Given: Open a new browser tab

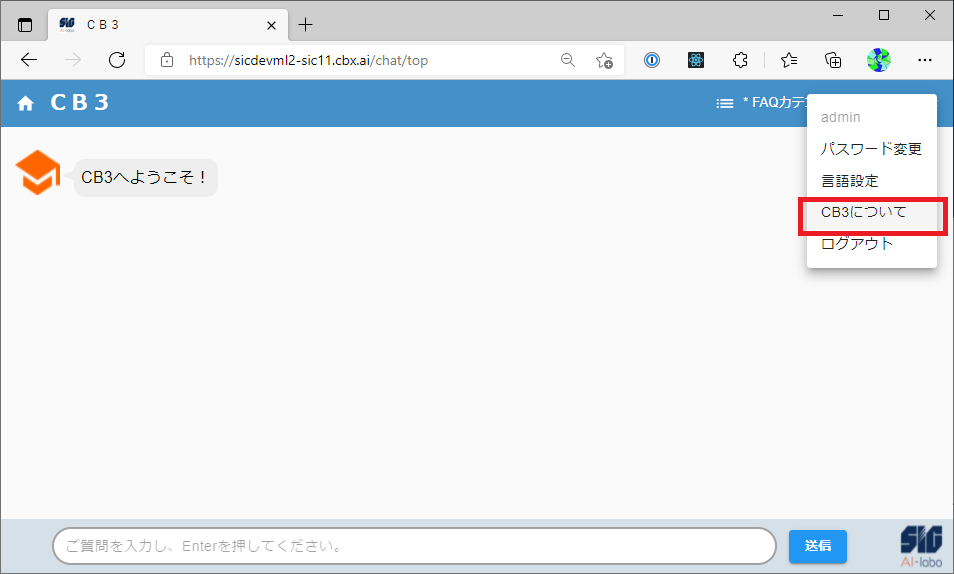Looking at the screenshot, I should (x=306, y=25).
